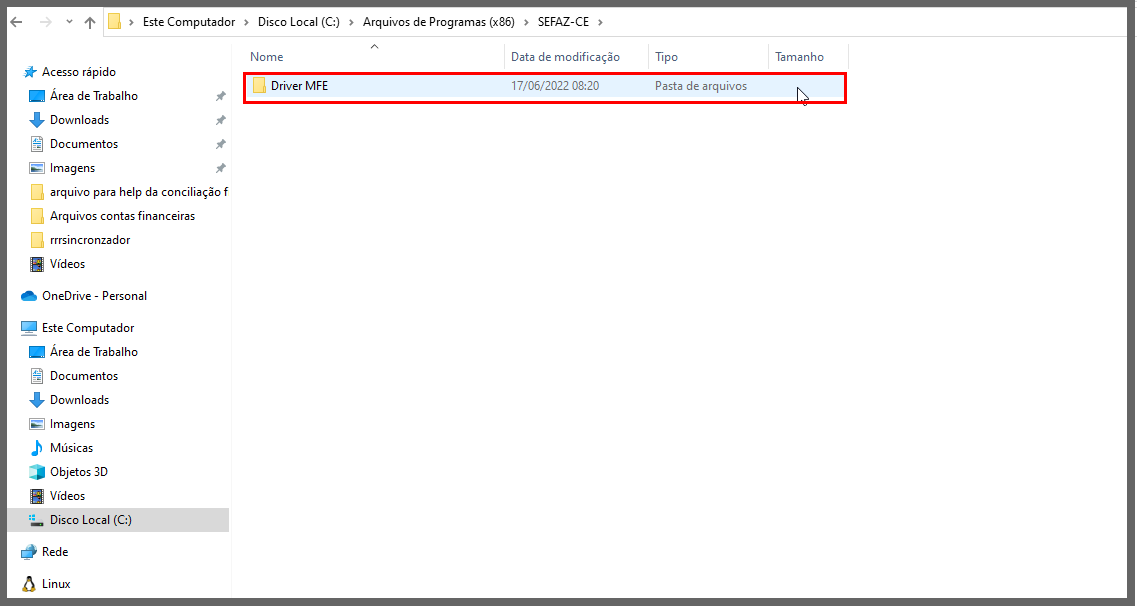
Task: Open Imagens under Este Computador
Action: tap(72, 423)
